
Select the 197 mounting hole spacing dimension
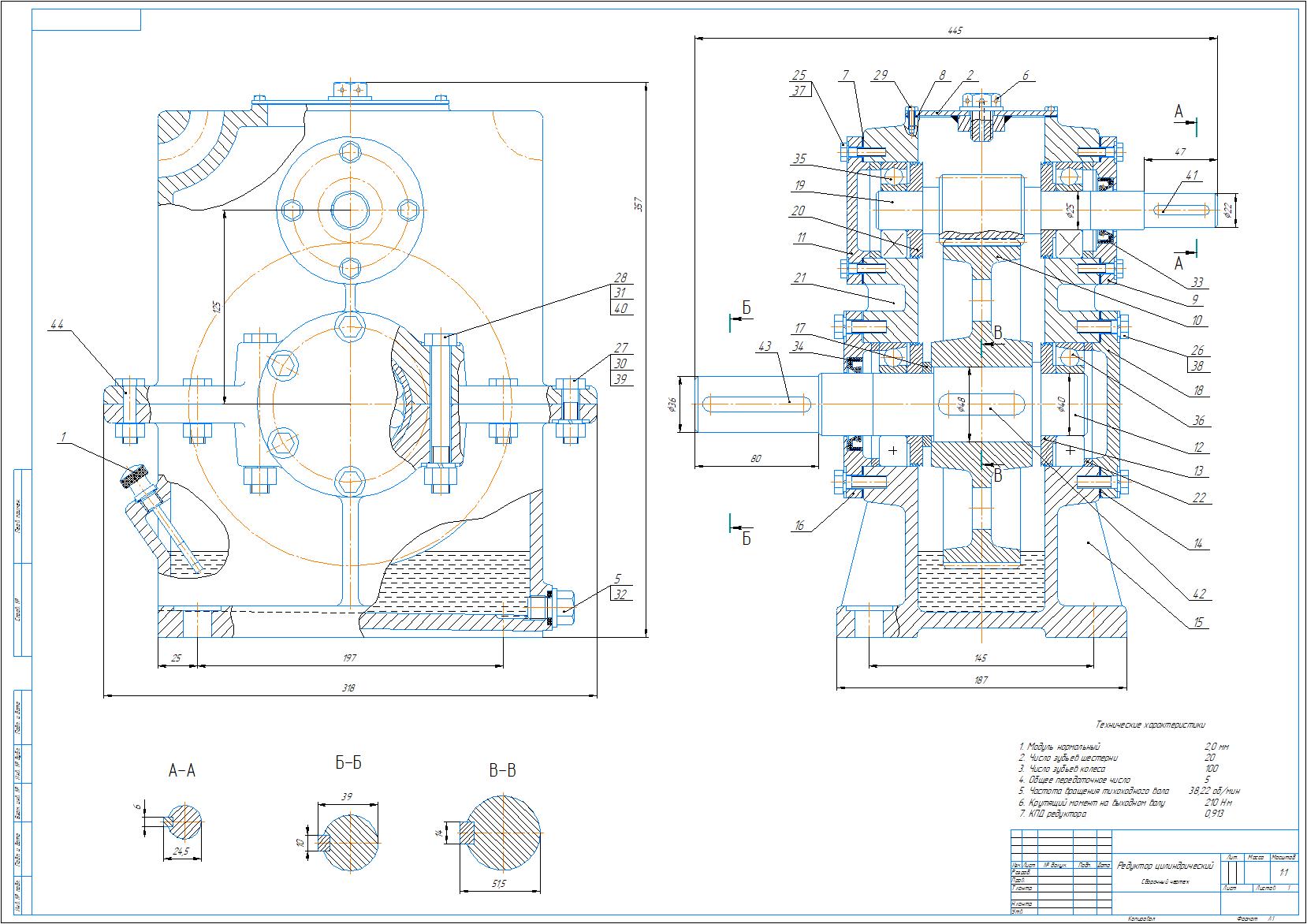[349, 657]
